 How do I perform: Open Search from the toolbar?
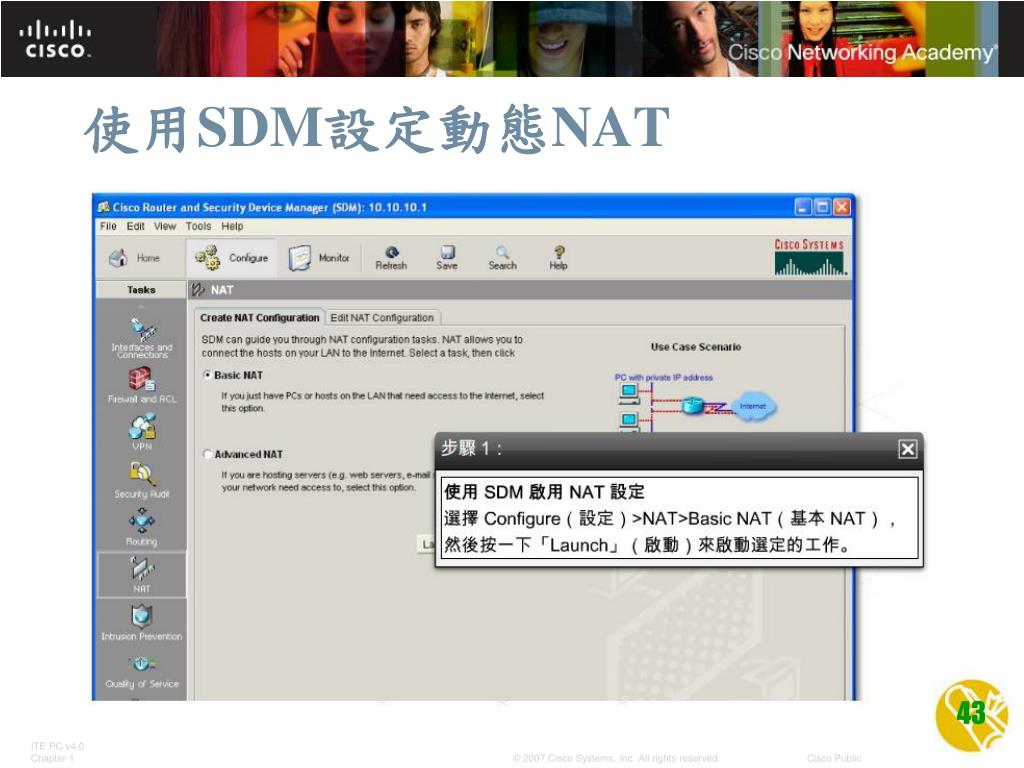click(x=502, y=258)
